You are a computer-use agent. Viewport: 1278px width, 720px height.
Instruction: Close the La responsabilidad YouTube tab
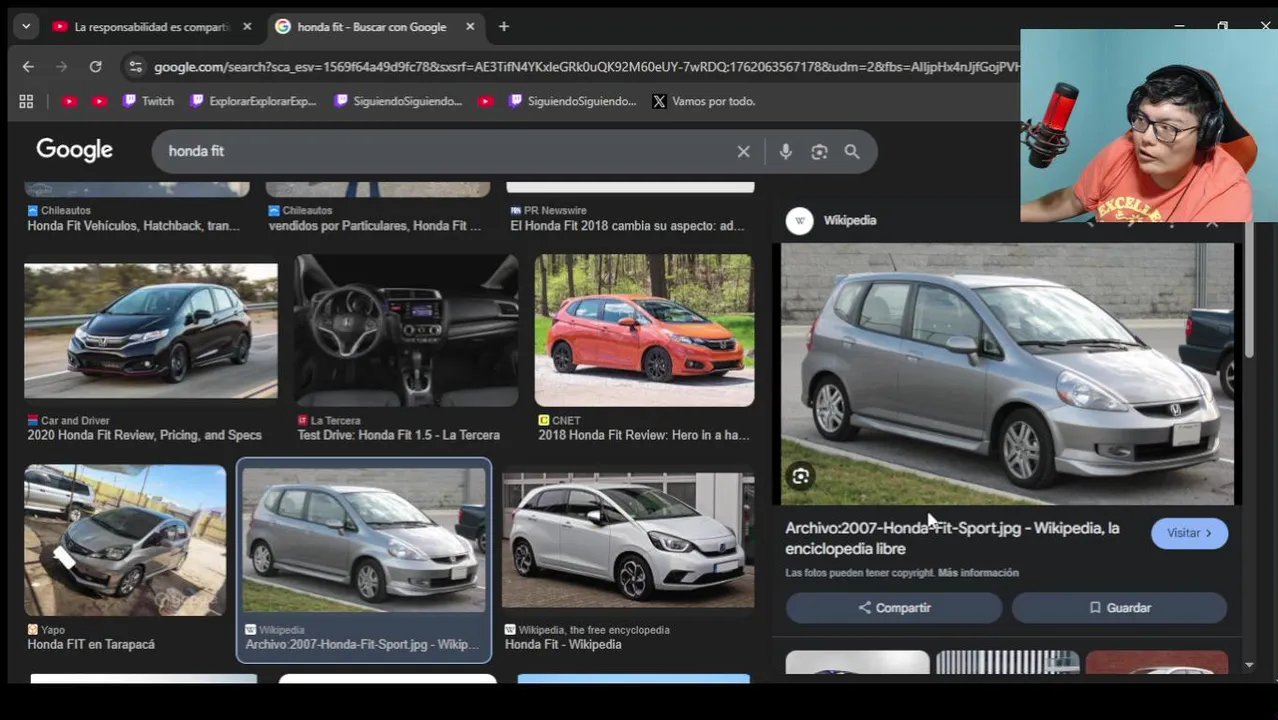[x=247, y=27]
